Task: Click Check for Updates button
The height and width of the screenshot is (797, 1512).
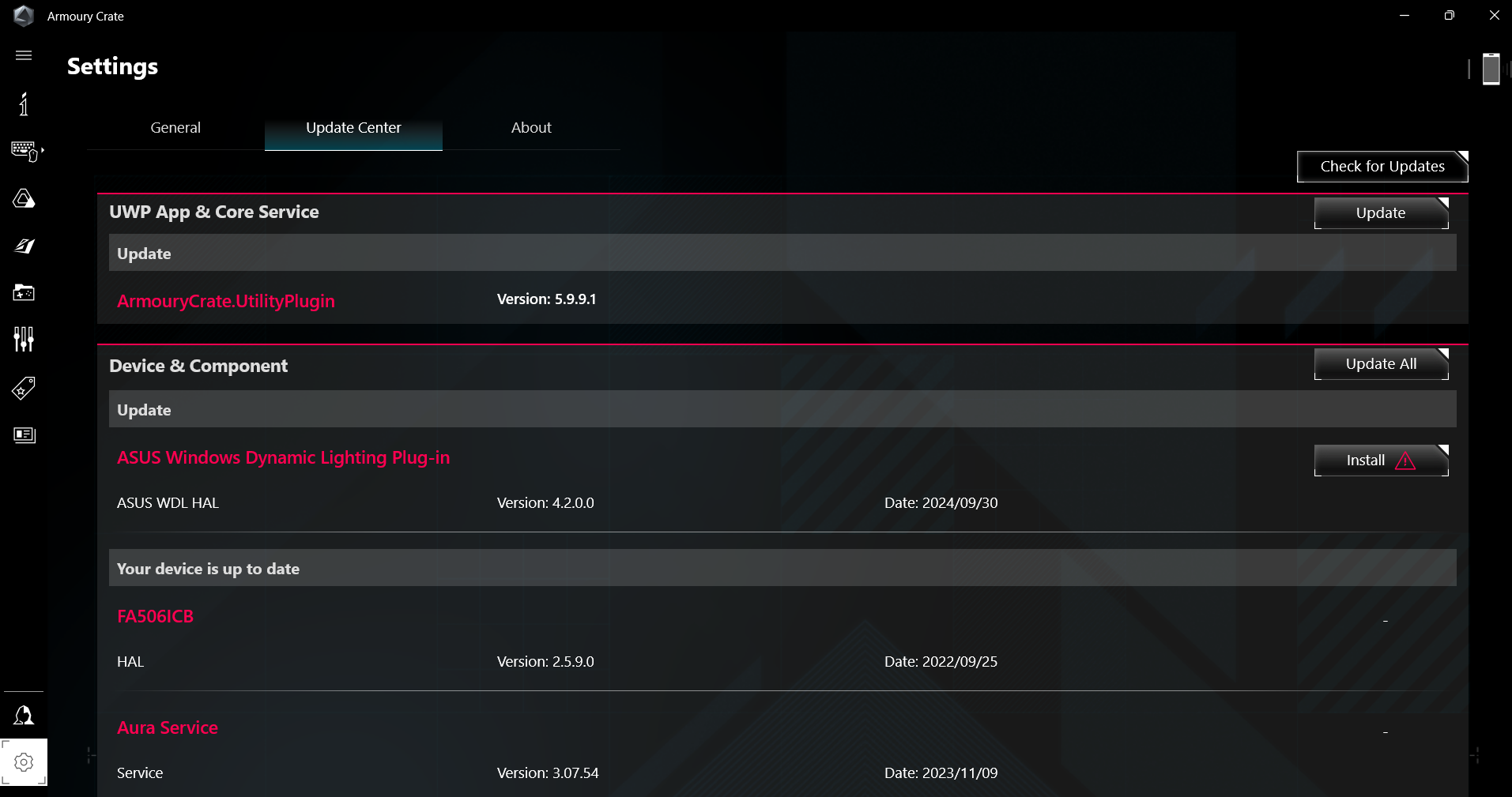Action: point(1382,167)
